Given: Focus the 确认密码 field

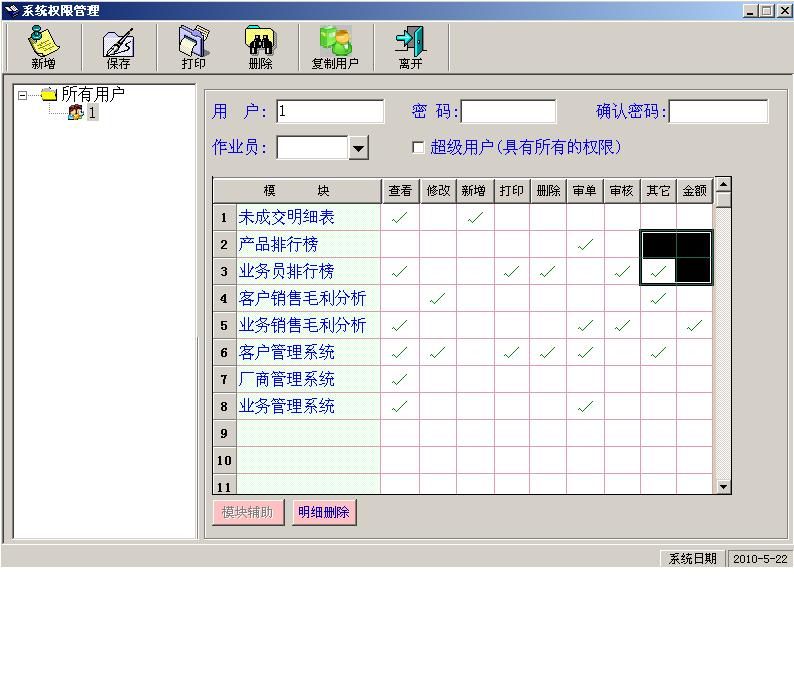Looking at the screenshot, I should pos(718,111).
